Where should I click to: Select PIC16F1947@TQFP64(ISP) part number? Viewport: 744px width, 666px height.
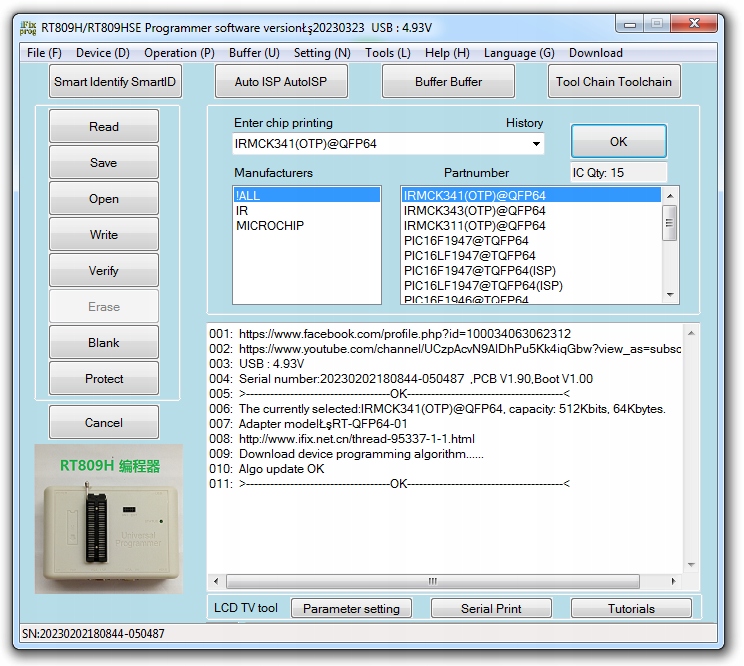tap(531, 271)
